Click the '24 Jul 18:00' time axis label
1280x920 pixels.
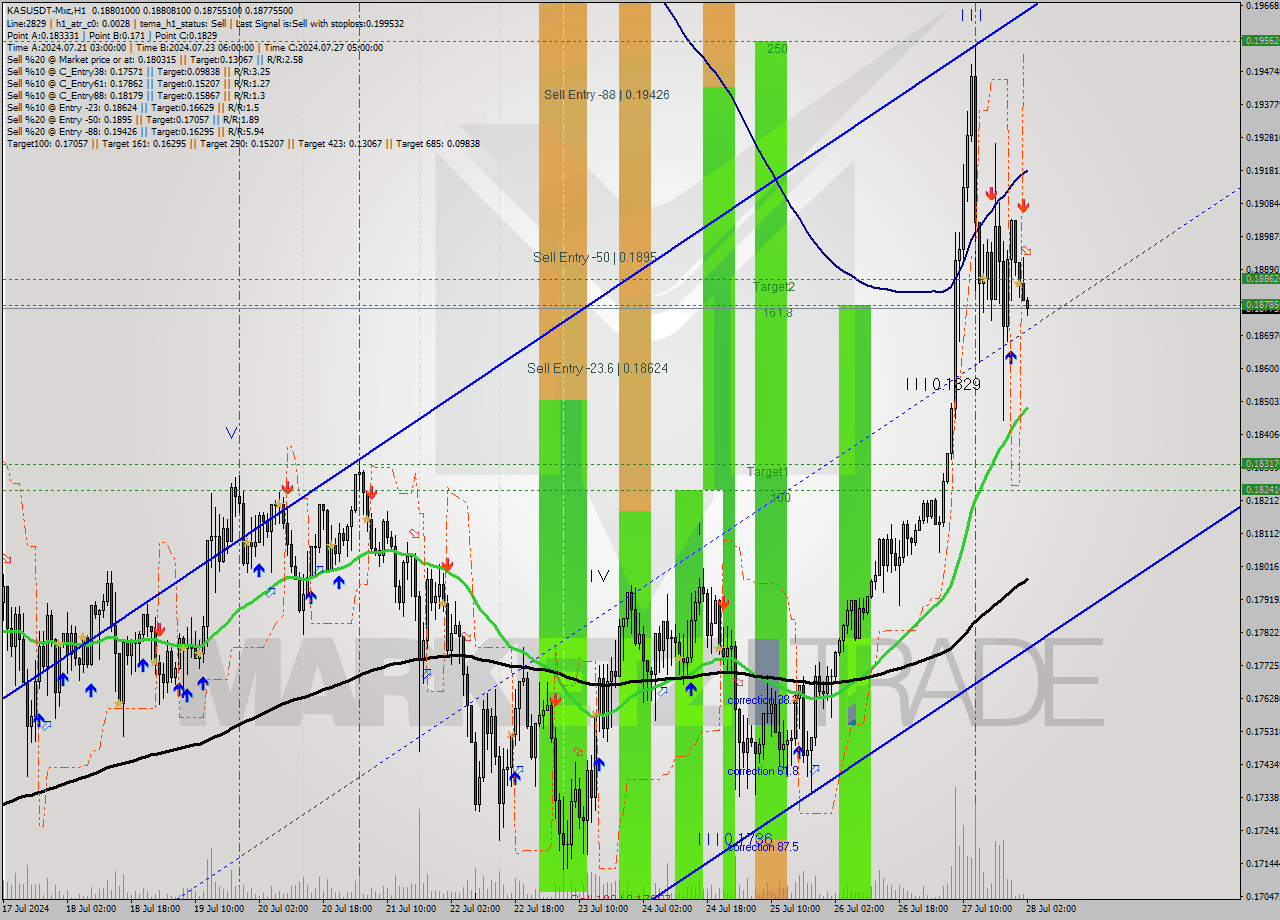[730, 909]
